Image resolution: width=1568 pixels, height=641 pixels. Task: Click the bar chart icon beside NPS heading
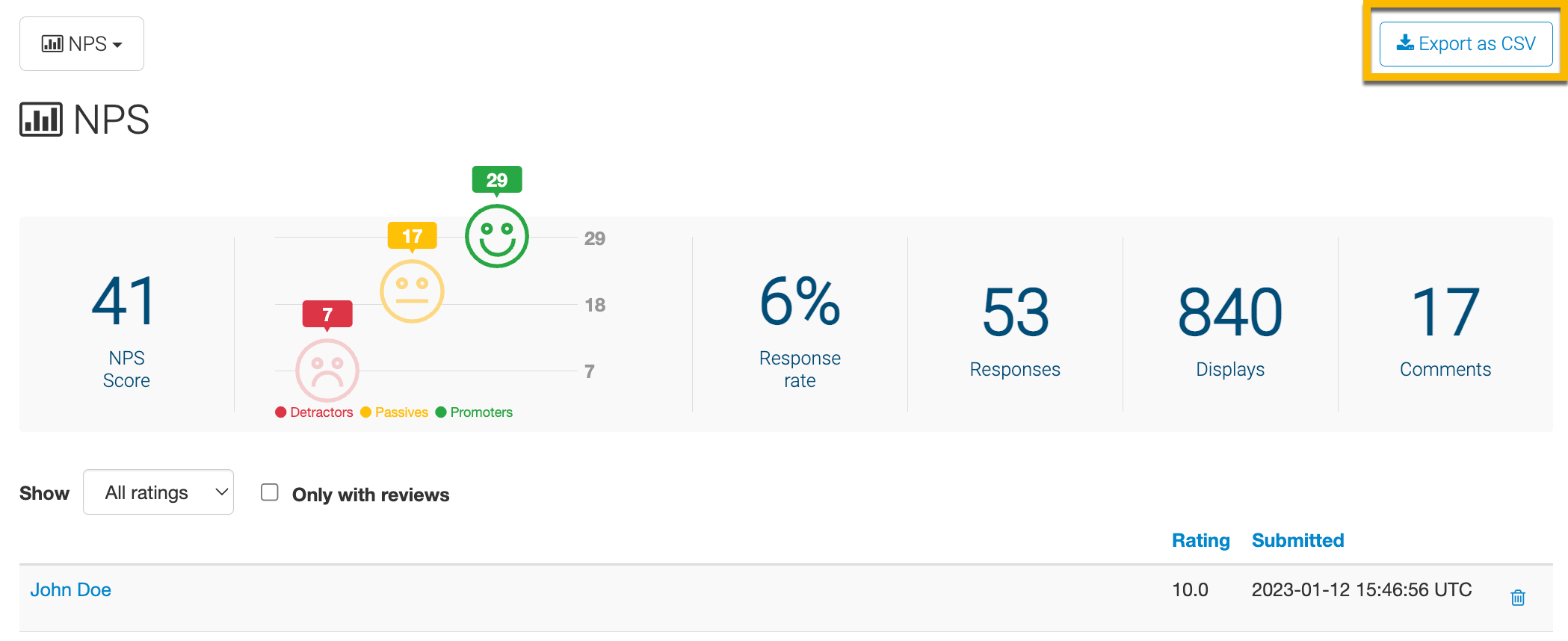[41, 120]
